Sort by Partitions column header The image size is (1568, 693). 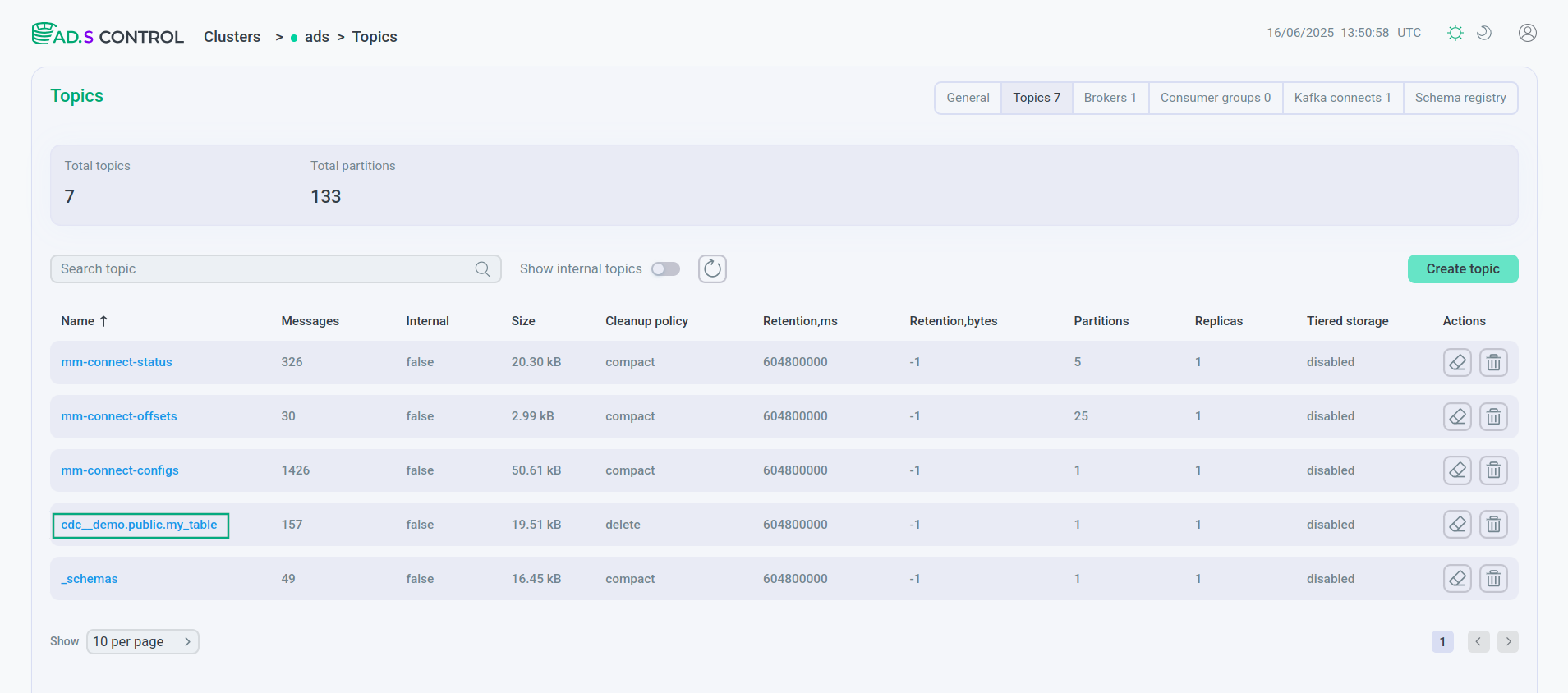point(1101,321)
